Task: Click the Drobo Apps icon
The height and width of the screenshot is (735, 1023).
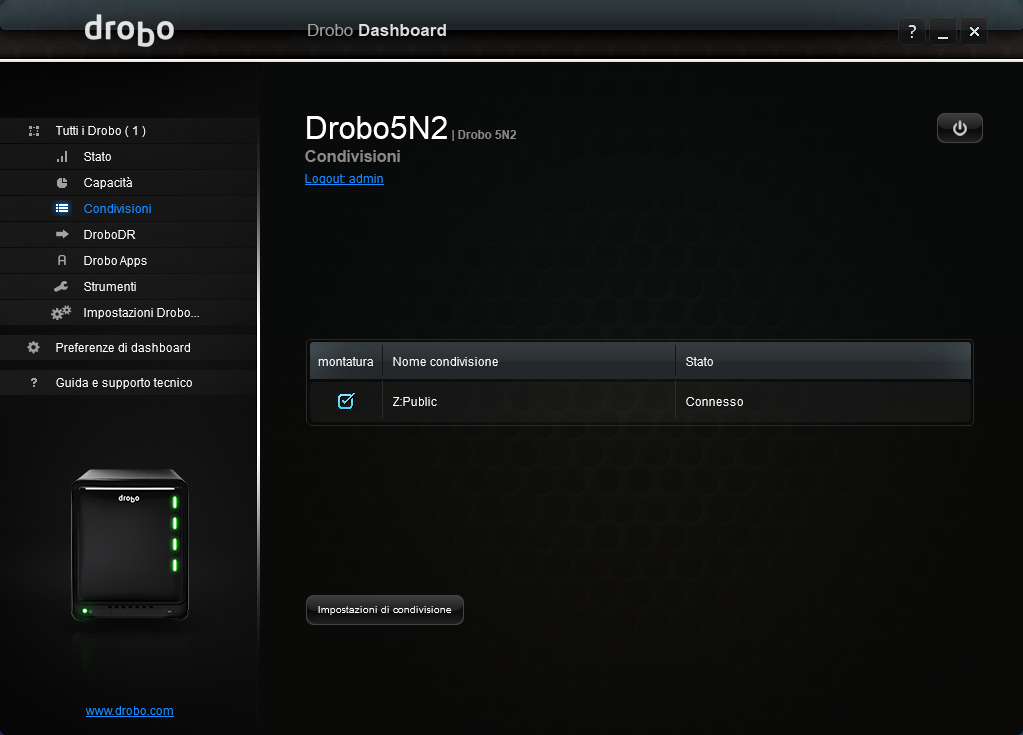Action: 62,261
